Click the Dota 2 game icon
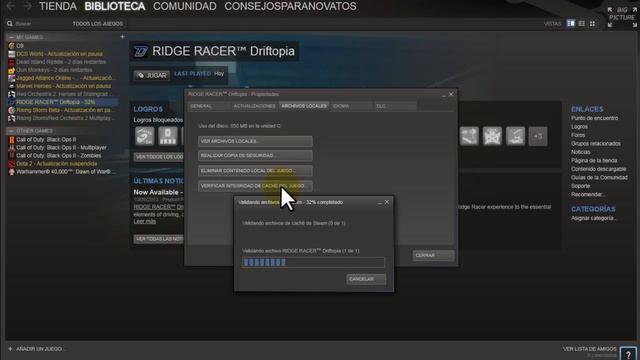This screenshot has height=360, width=640. (11, 164)
